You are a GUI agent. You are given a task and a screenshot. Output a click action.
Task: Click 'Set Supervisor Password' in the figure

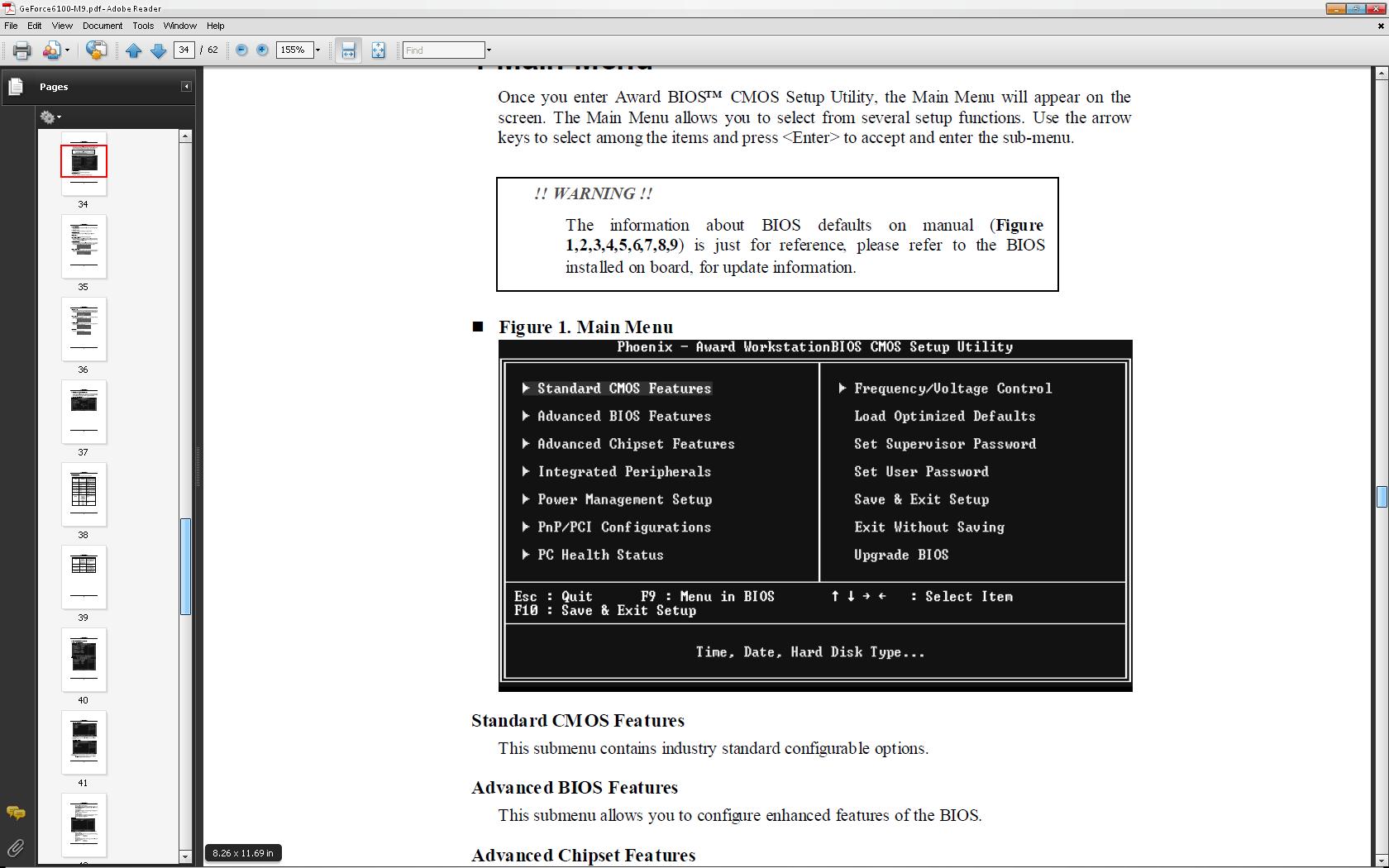tap(945, 444)
